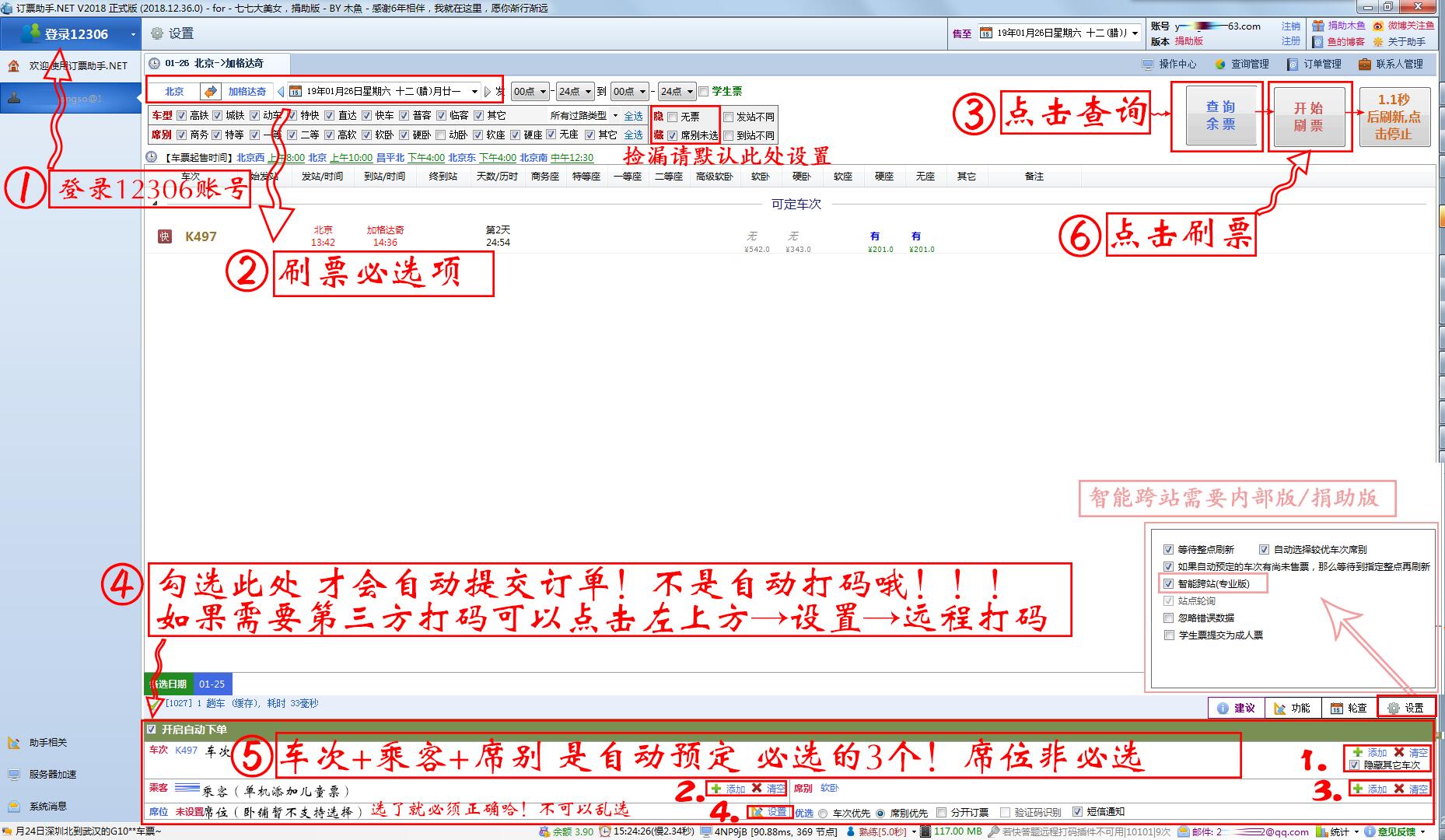Open 联系人管理 contacts briefcase
Image resolution: width=1445 pixels, height=840 pixels.
click(1365, 64)
